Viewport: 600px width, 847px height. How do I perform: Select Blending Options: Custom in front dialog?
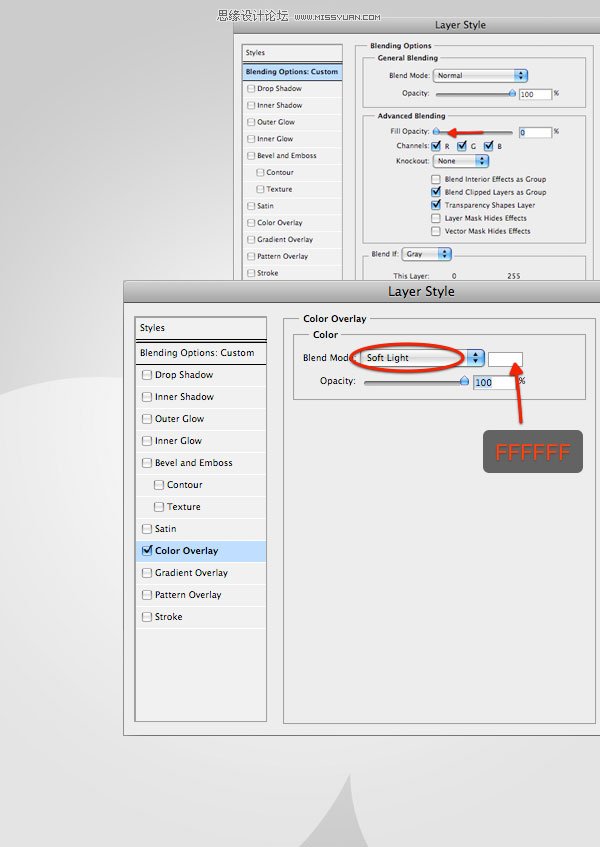pyautogui.click(x=201, y=353)
